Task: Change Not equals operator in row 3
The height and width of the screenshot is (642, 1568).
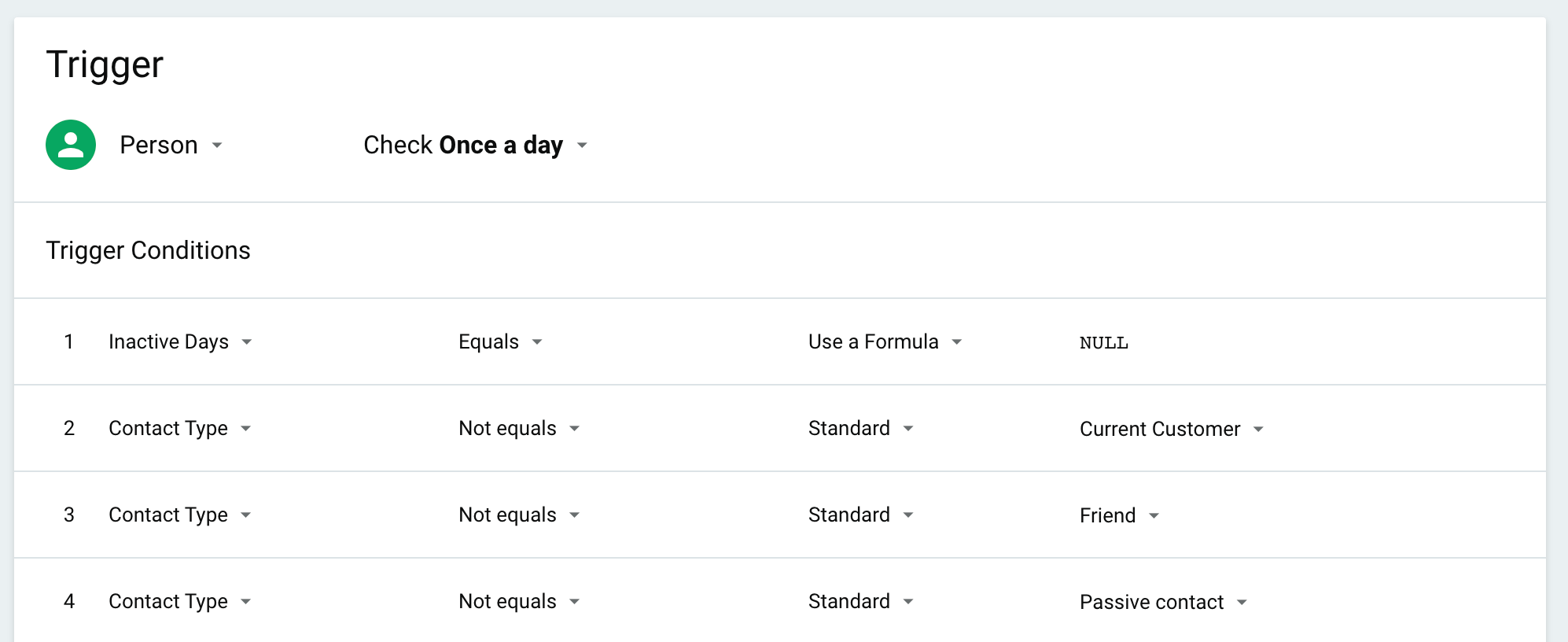Action: (519, 515)
